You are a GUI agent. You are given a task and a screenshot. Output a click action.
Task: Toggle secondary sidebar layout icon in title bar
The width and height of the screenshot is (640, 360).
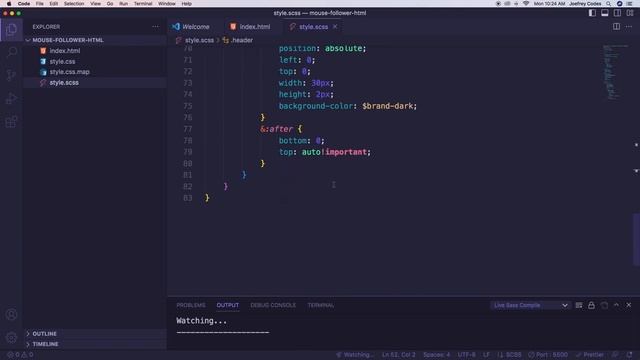click(x=617, y=13)
